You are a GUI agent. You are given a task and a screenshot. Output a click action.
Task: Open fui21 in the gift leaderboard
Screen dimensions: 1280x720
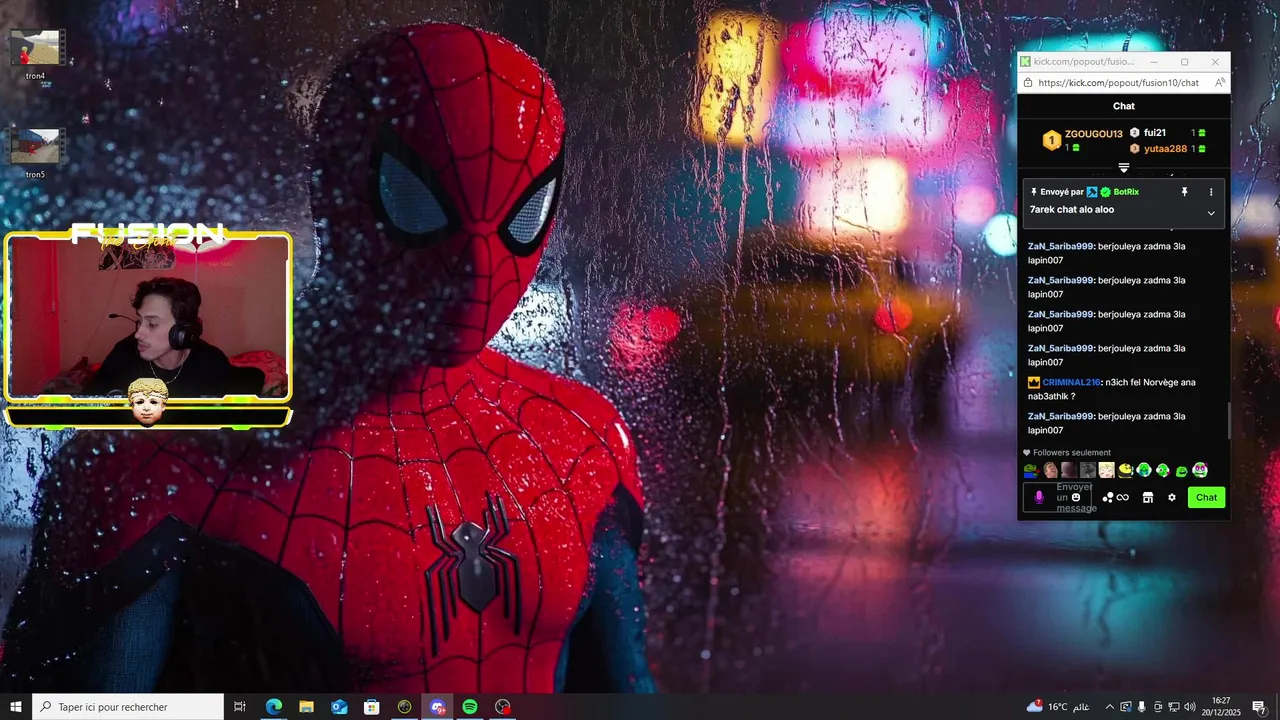[1155, 133]
